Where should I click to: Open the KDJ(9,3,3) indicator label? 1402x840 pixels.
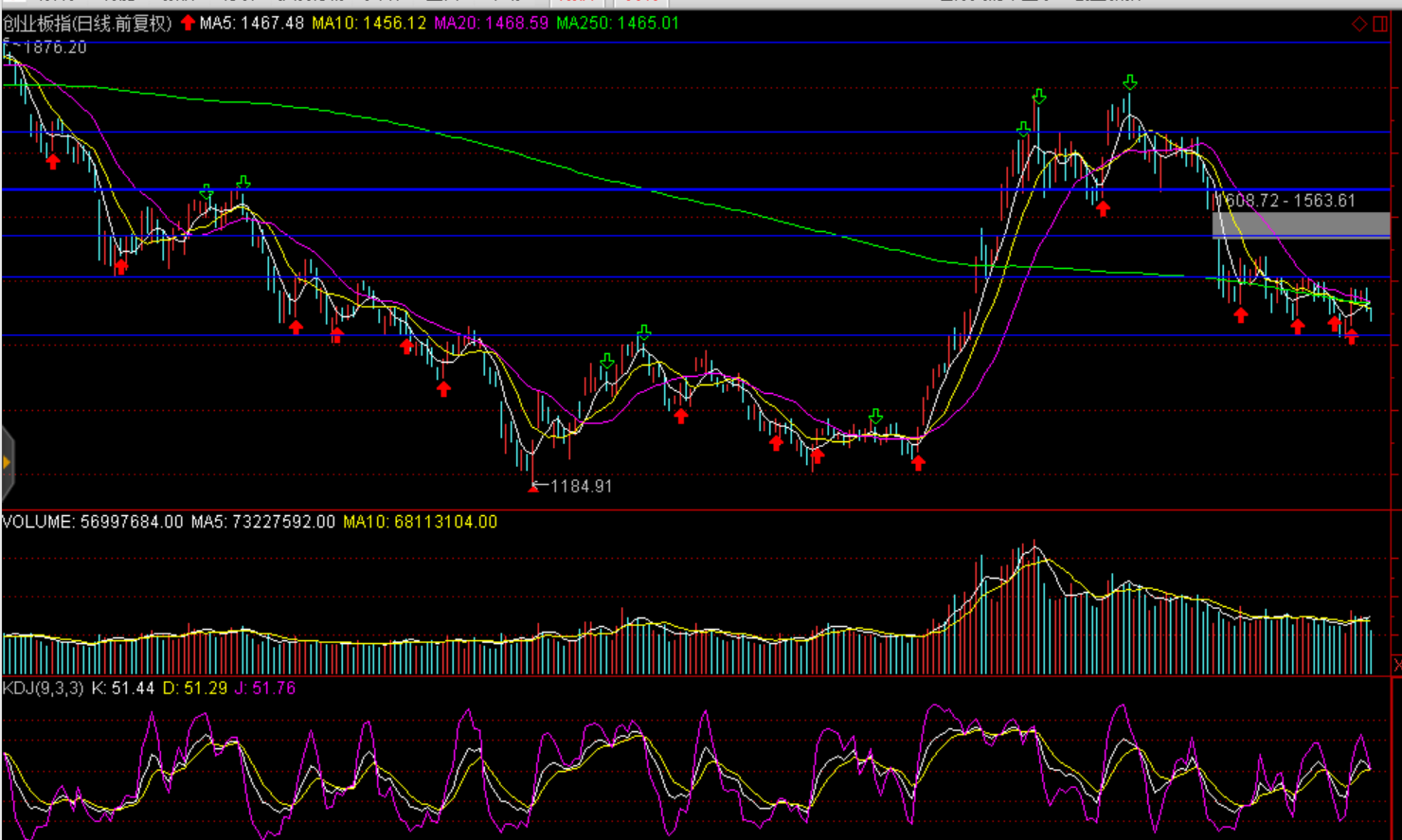tap(43, 688)
